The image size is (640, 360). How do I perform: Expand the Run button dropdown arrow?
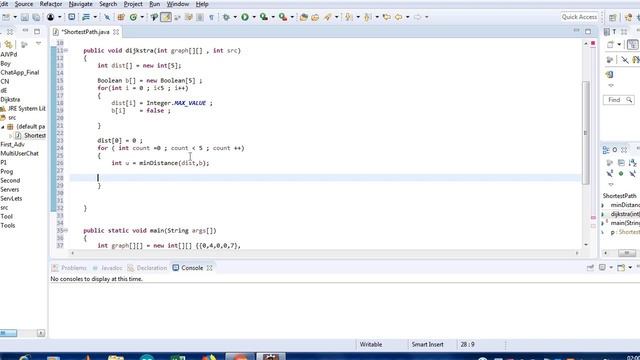pyautogui.click(x=253, y=17)
